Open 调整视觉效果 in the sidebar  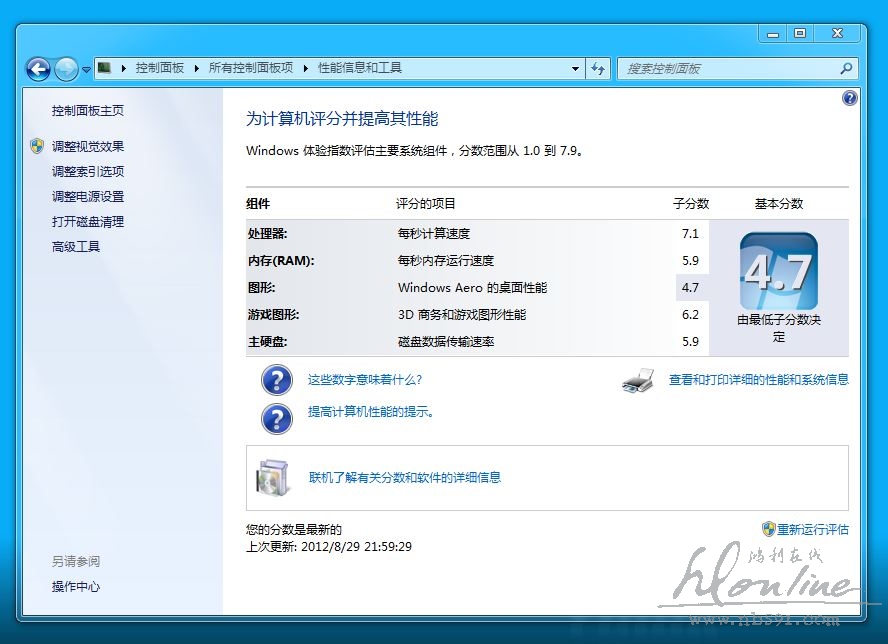(88, 146)
